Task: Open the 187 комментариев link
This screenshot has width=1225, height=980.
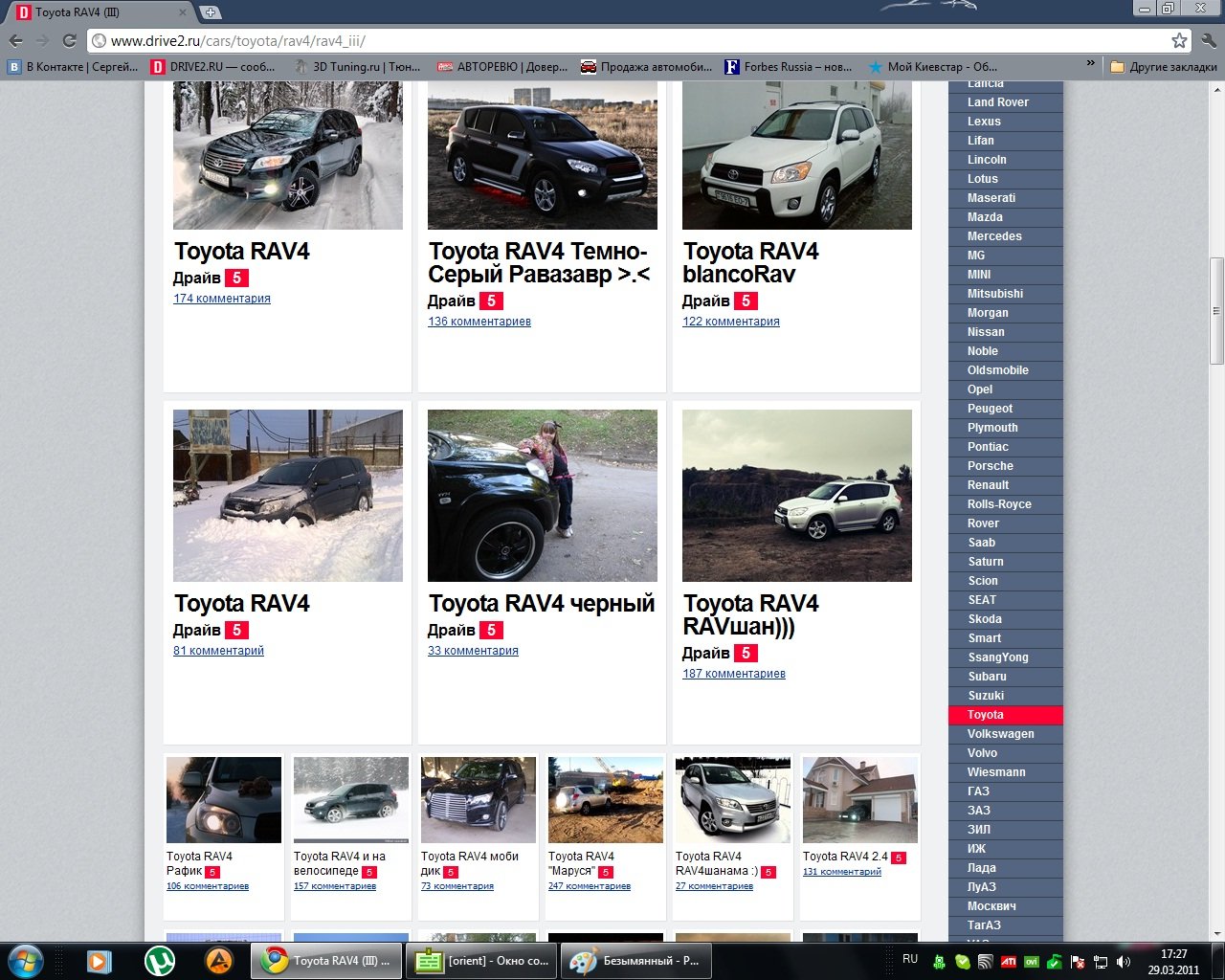Action: 734,674
